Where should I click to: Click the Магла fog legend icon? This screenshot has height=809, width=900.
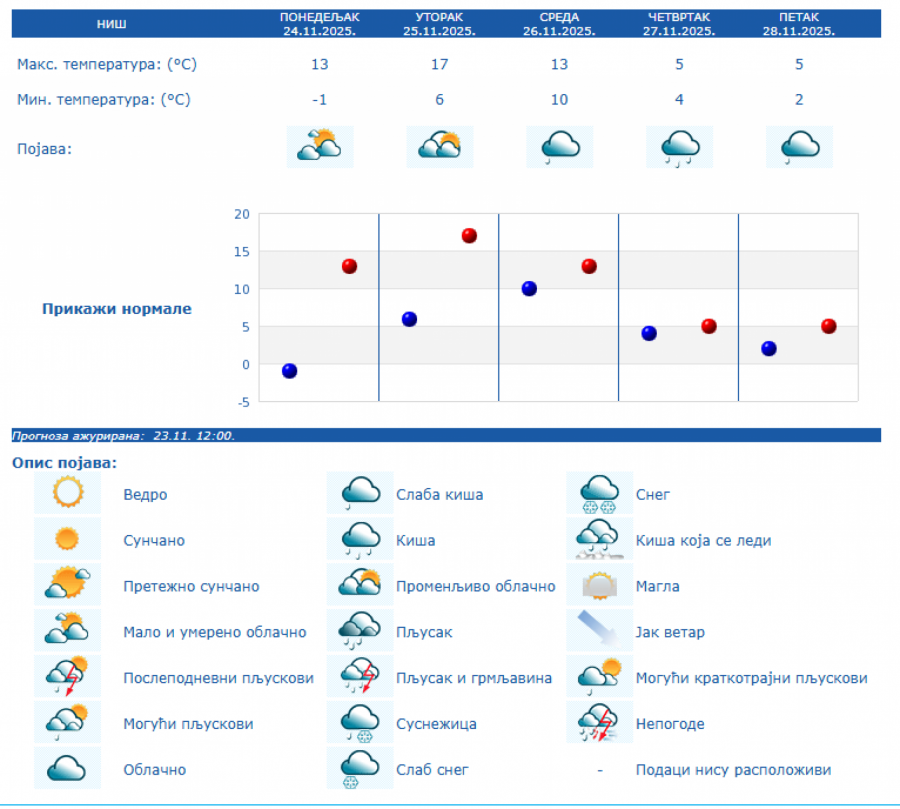599,586
